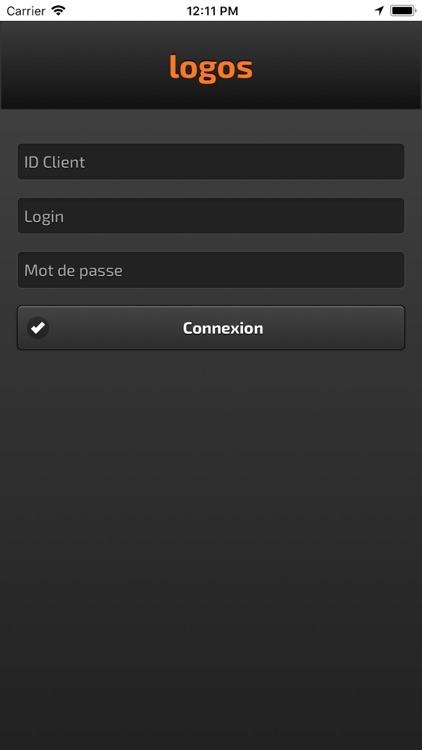422x750 pixels.
Task: Tap the 12:11 PM clock
Action: click(212, 11)
